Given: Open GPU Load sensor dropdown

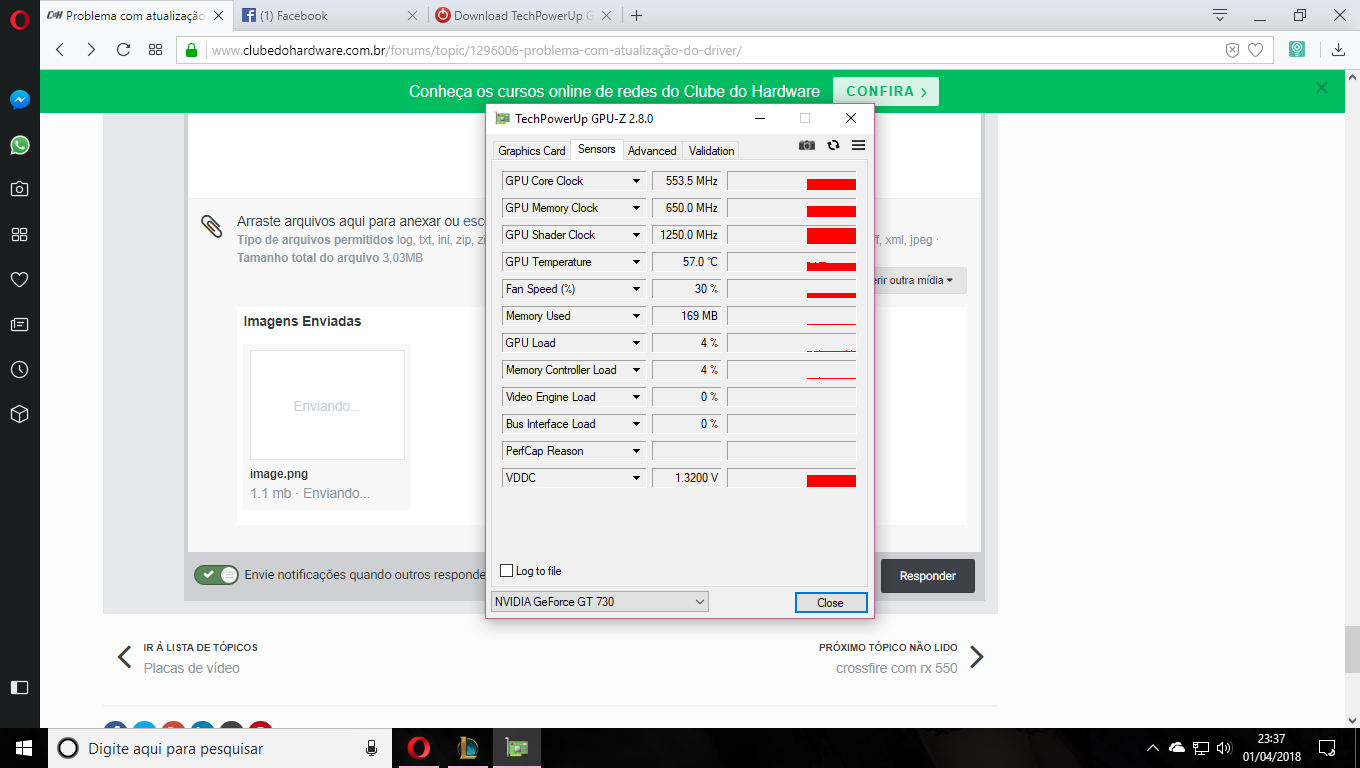Looking at the screenshot, I should [636, 343].
